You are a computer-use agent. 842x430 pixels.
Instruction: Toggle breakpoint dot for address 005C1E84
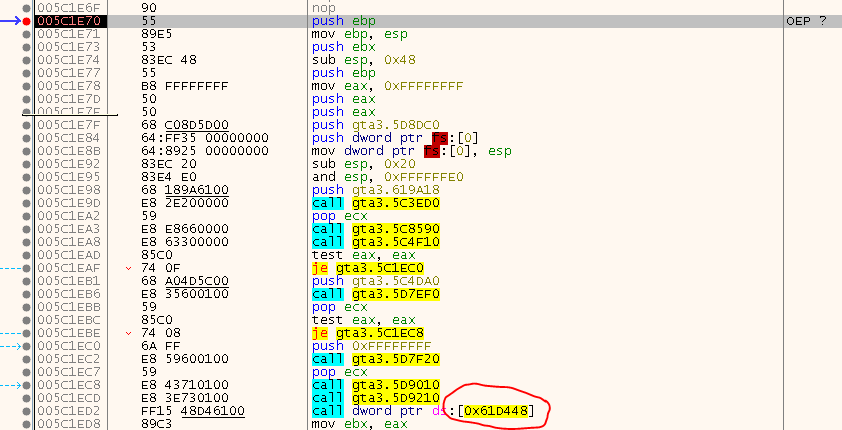click(x=26, y=138)
